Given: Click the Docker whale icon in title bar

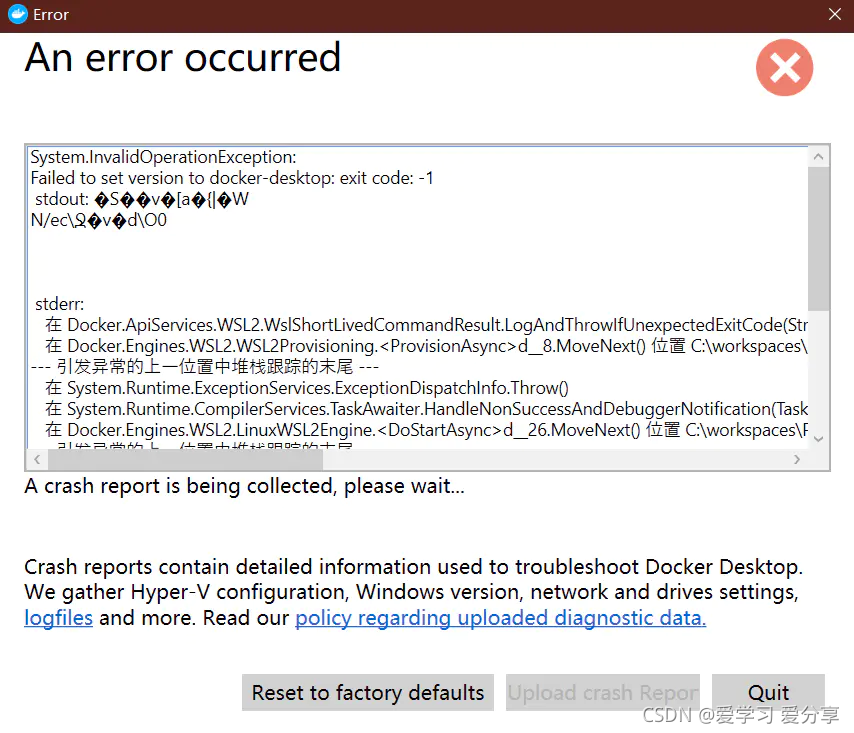Looking at the screenshot, I should [x=17, y=14].
